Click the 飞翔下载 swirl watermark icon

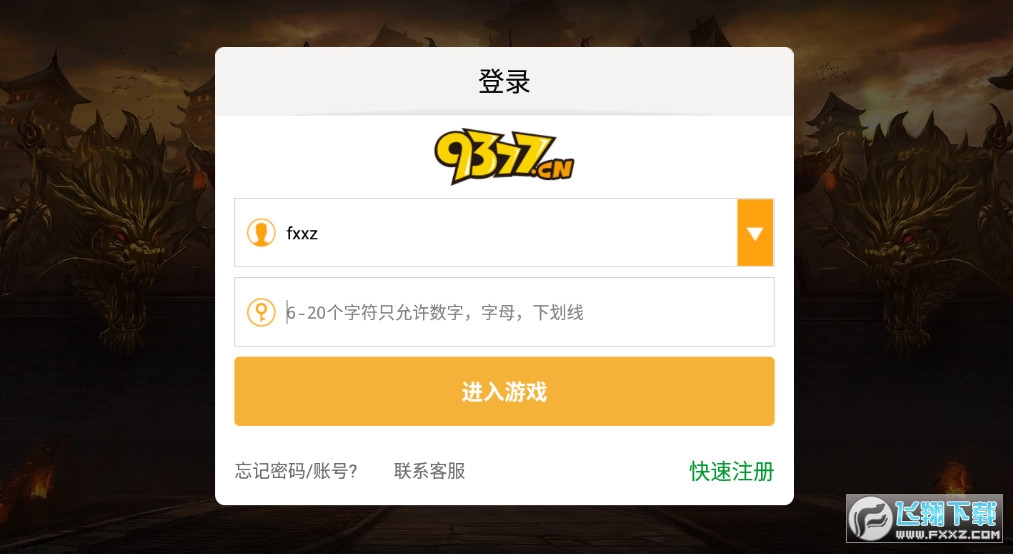[870, 518]
